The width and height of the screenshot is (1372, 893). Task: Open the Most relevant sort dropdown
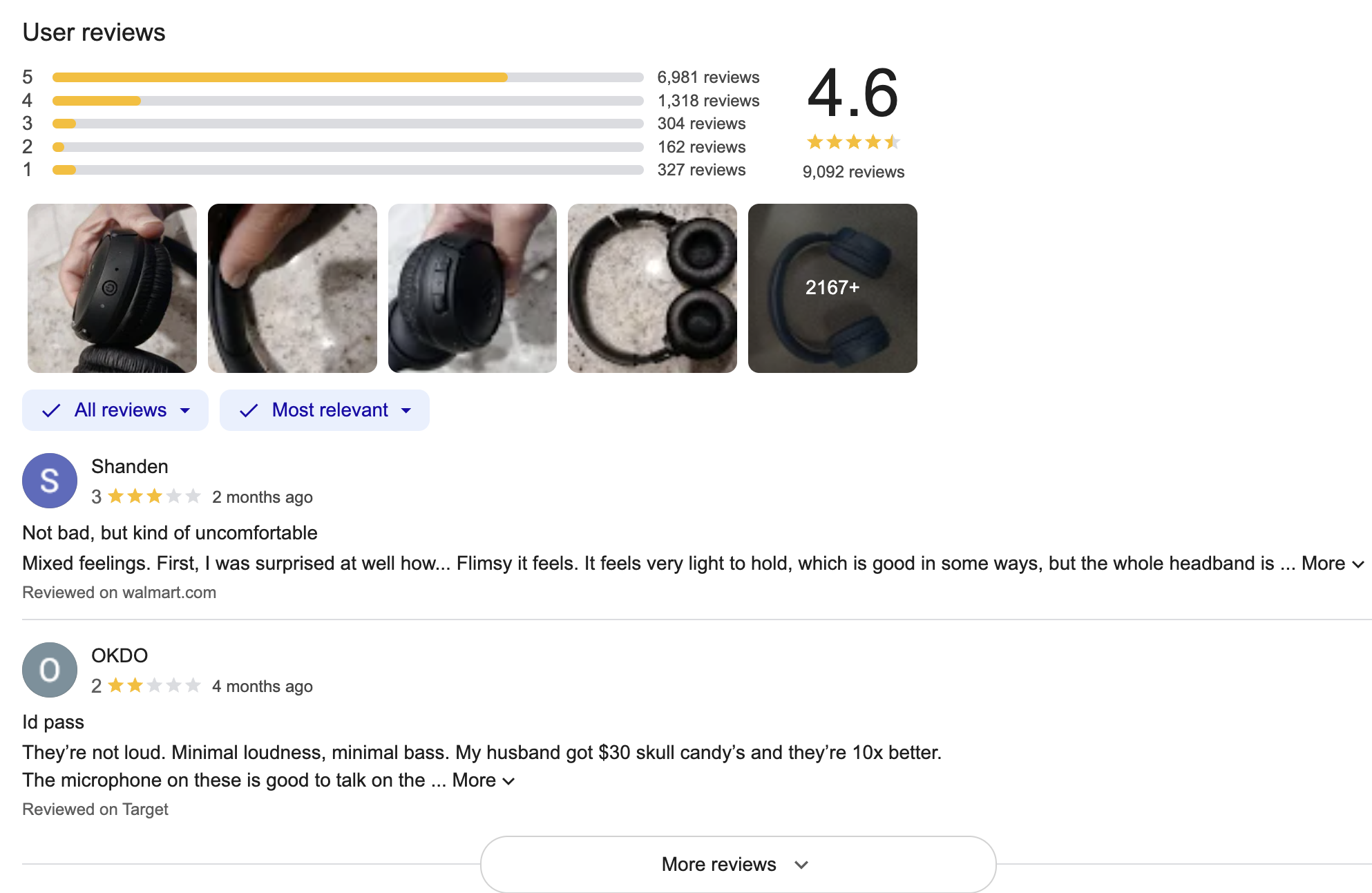[406, 410]
